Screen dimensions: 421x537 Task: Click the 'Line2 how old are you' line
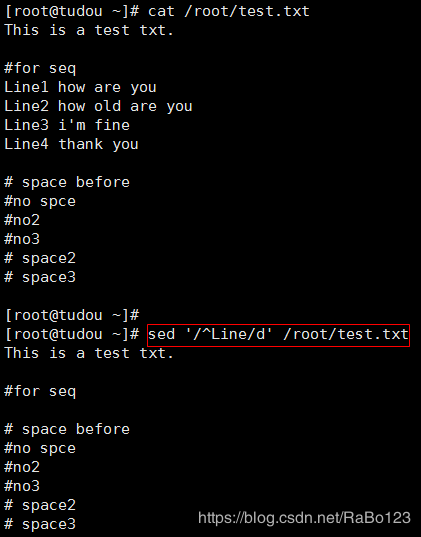98,106
